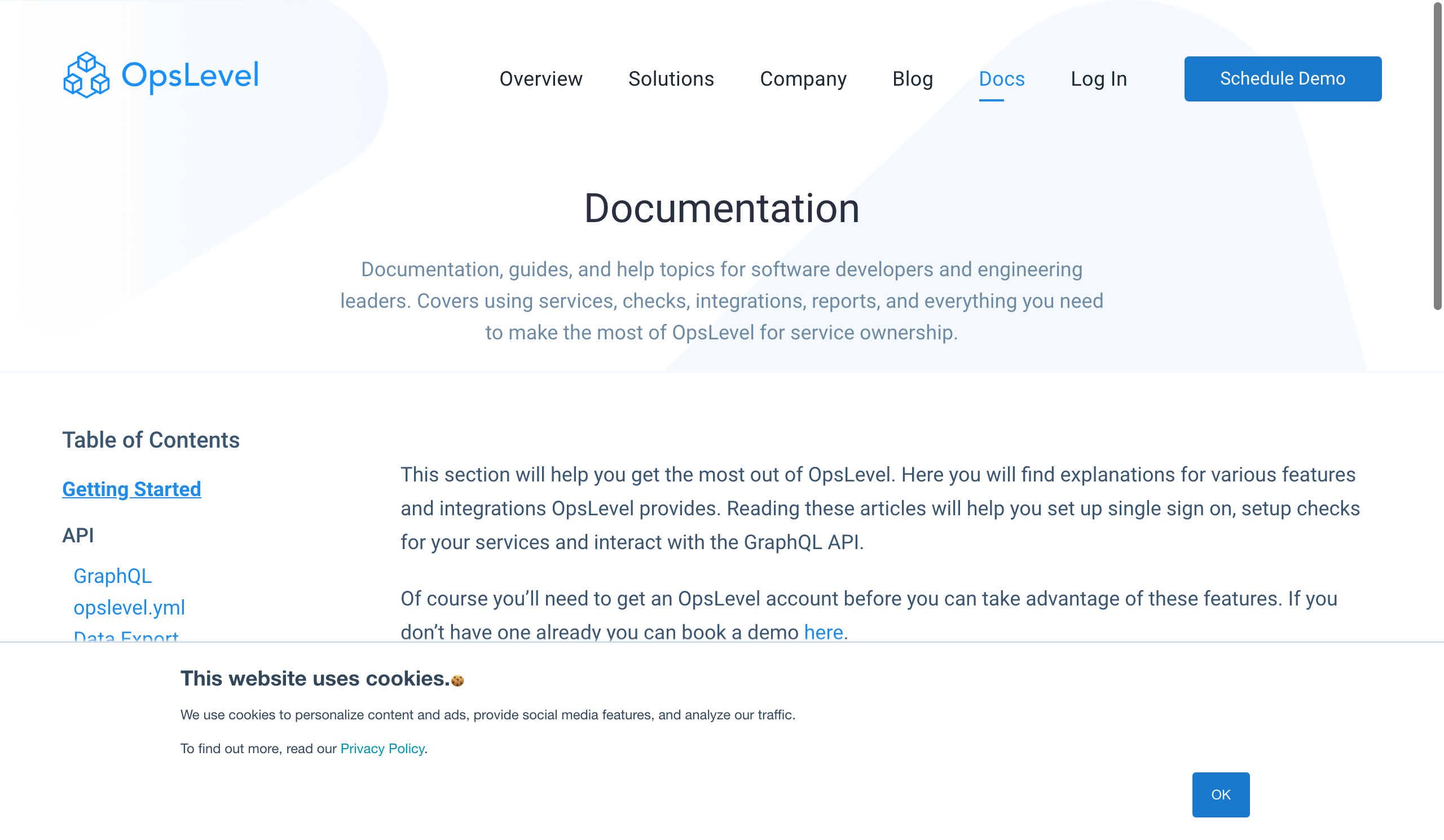Click the OpsLevel cube logo icon
This screenshot has height=840, width=1444.
[86, 75]
